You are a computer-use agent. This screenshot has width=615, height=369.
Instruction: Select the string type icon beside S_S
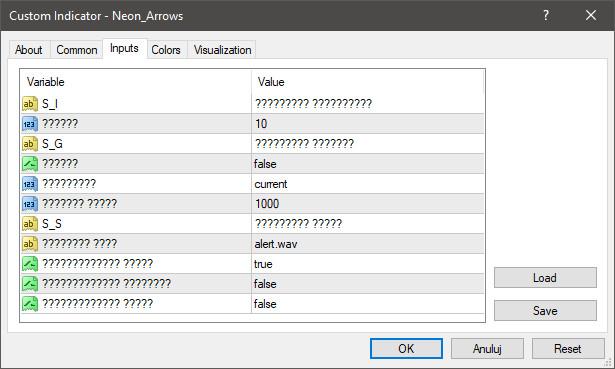[30, 224]
